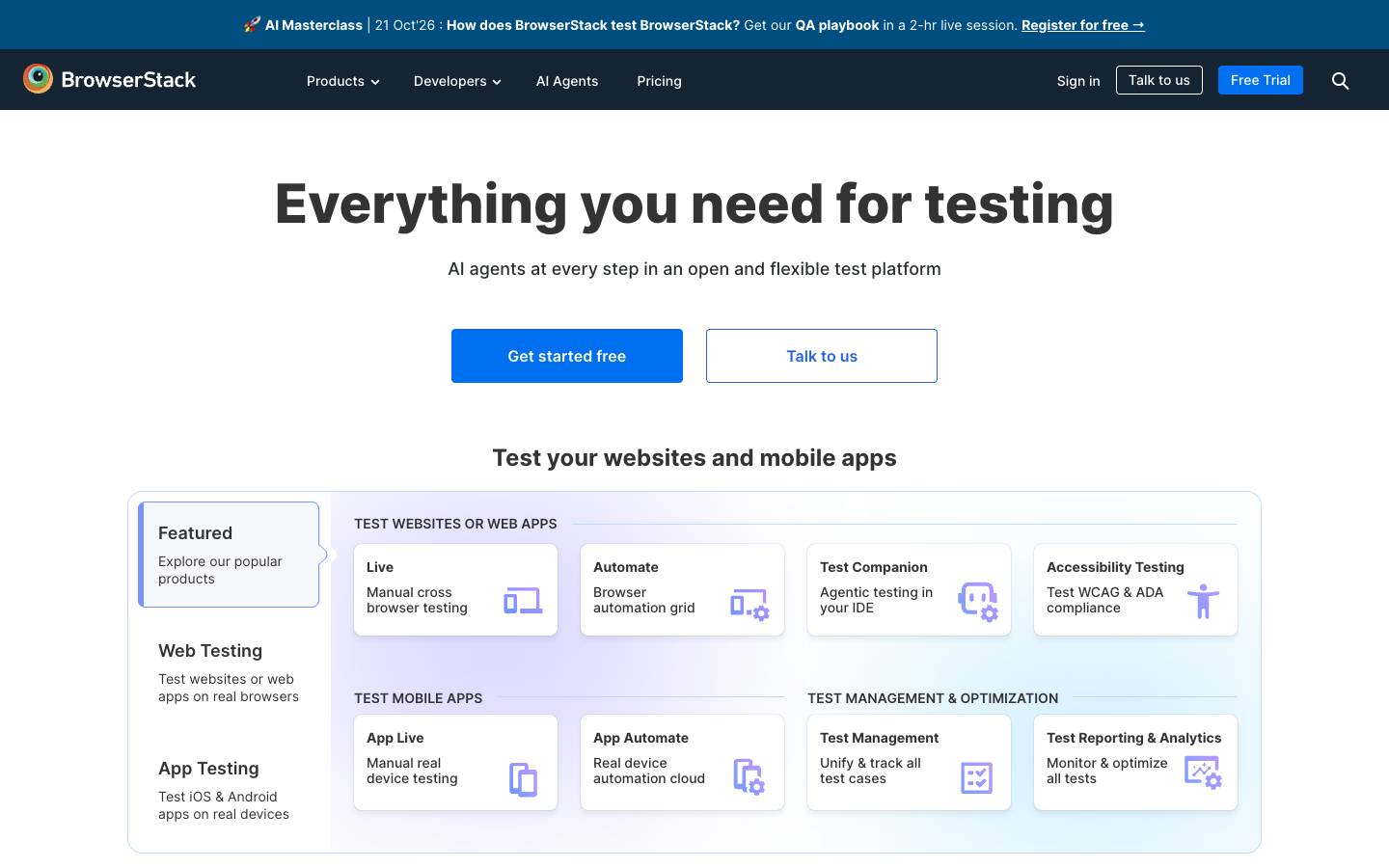Select the Web Testing tab
Viewport: 1389px width, 868px height.
[229, 672]
